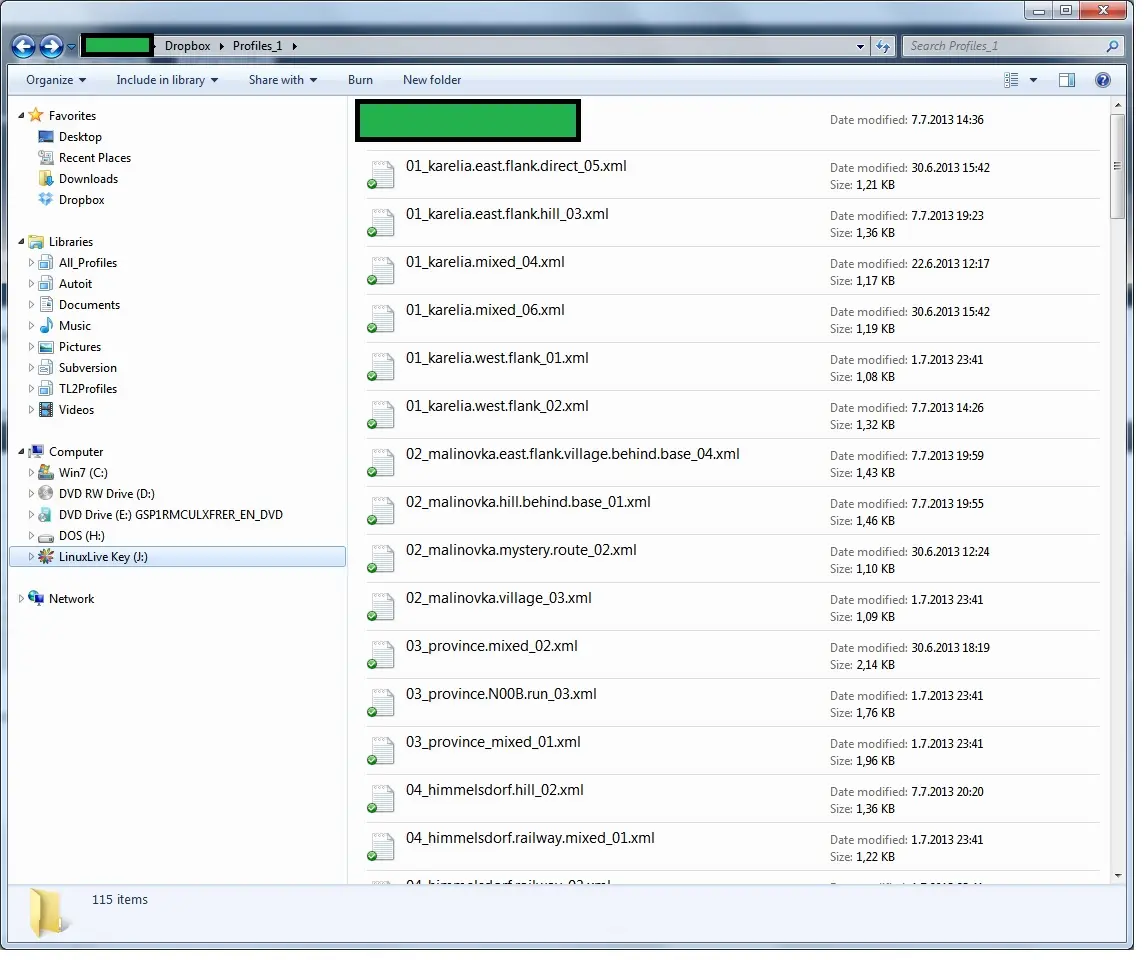
Task: Click the Favorites star icon
Action: 36,116
